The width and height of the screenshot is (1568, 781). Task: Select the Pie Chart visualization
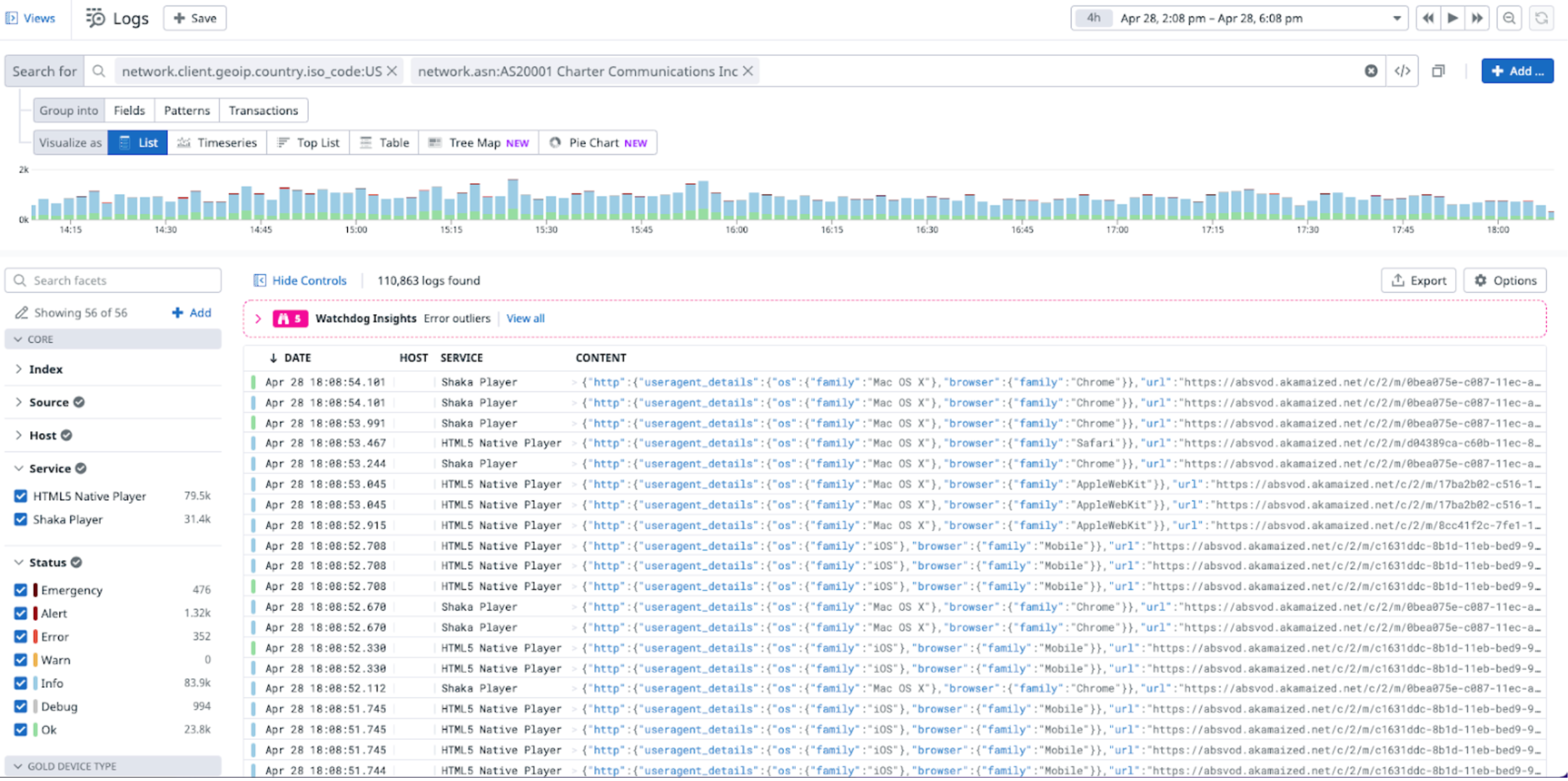(597, 142)
